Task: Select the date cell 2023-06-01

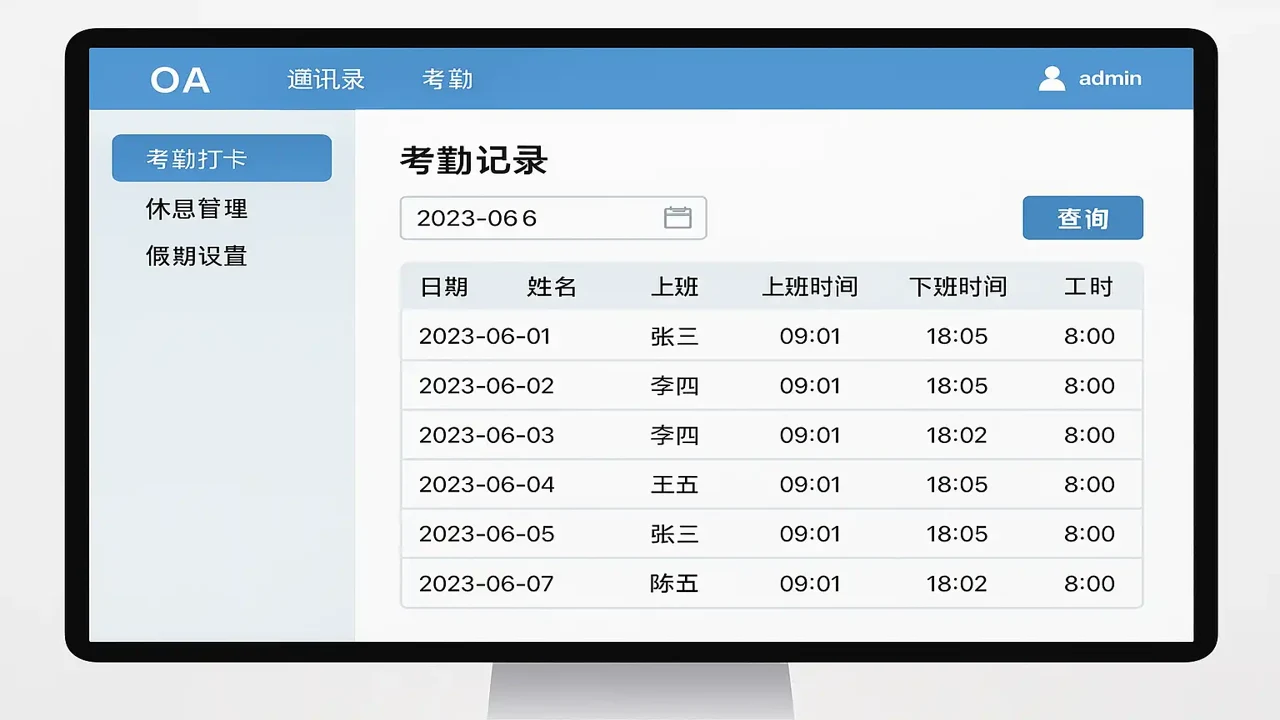Action: 485,336
